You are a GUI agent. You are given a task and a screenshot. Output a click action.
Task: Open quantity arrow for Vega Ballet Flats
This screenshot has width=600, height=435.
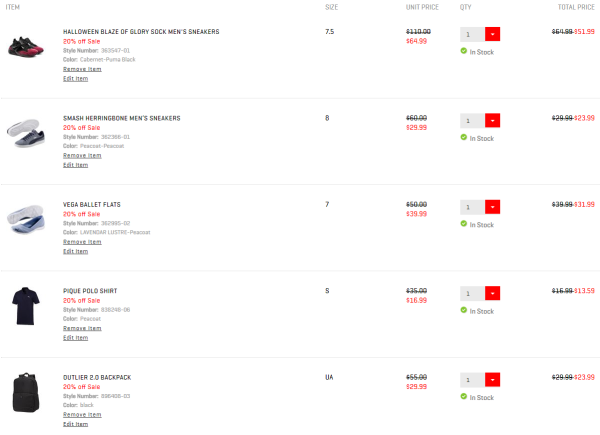pyautogui.click(x=492, y=207)
